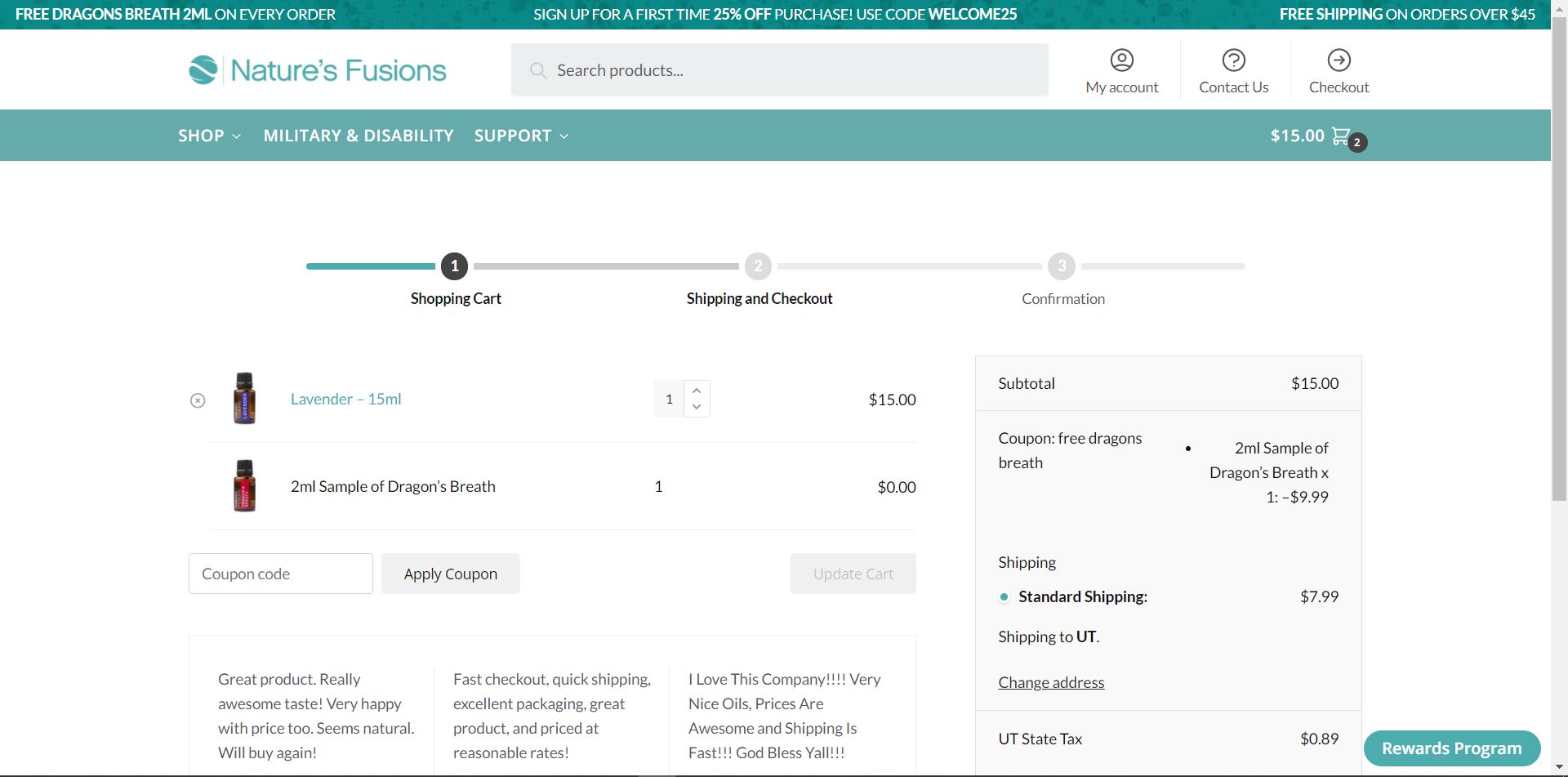Image resolution: width=1568 pixels, height=777 pixels.
Task: Click the Dragon's Breath sample image
Action: 244,486
